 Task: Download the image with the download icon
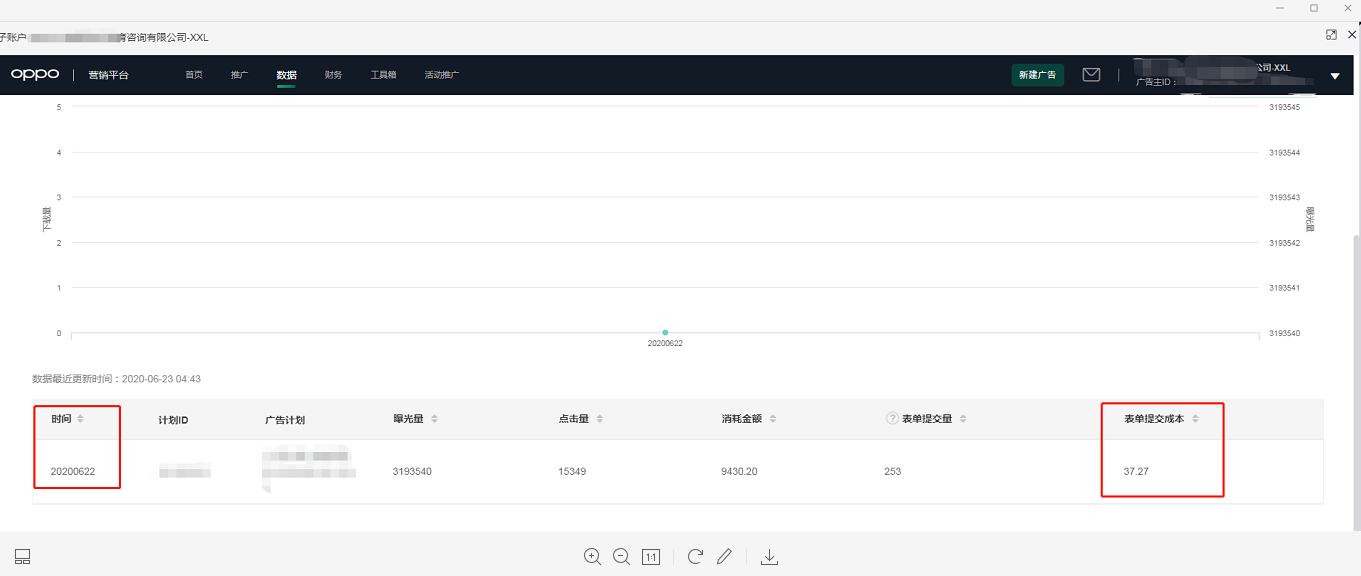point(769,557)
